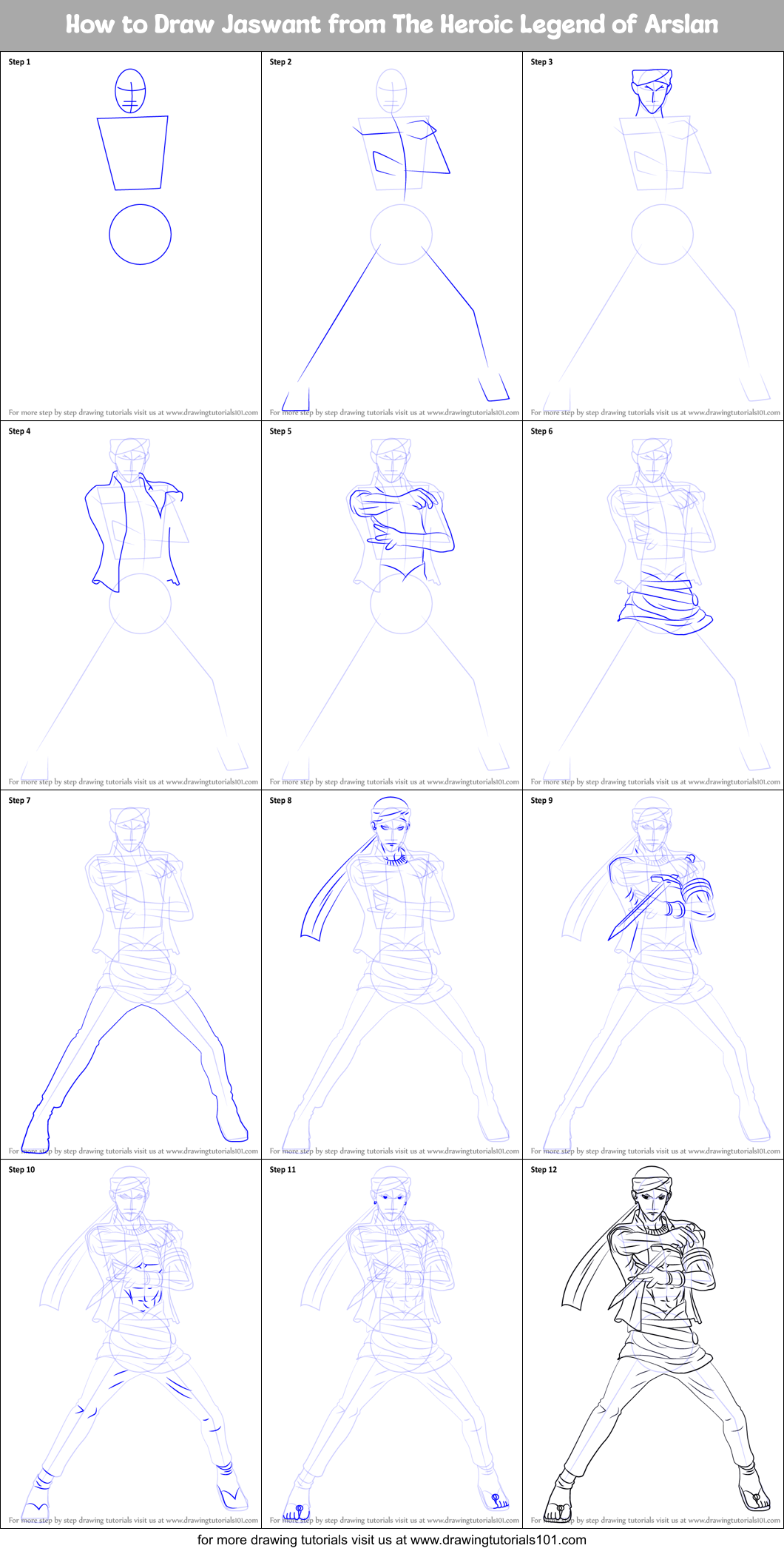Click the 'Step 6' label

pyautogui.click(x=541, y=431)
